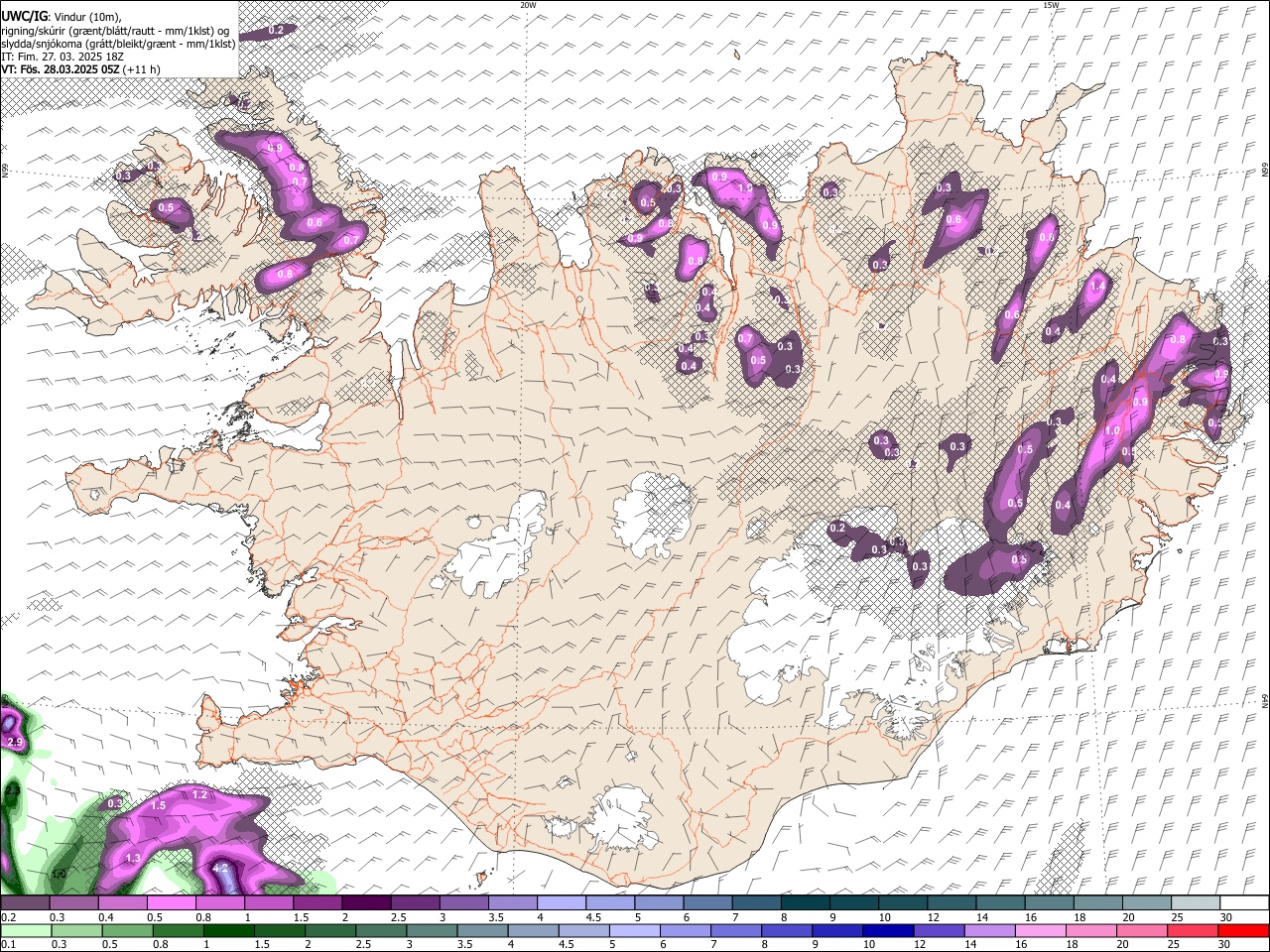The image size is (1270, 952).
Task: Pick the dark green rain swatch labeled 1
Action: point(228,931)
